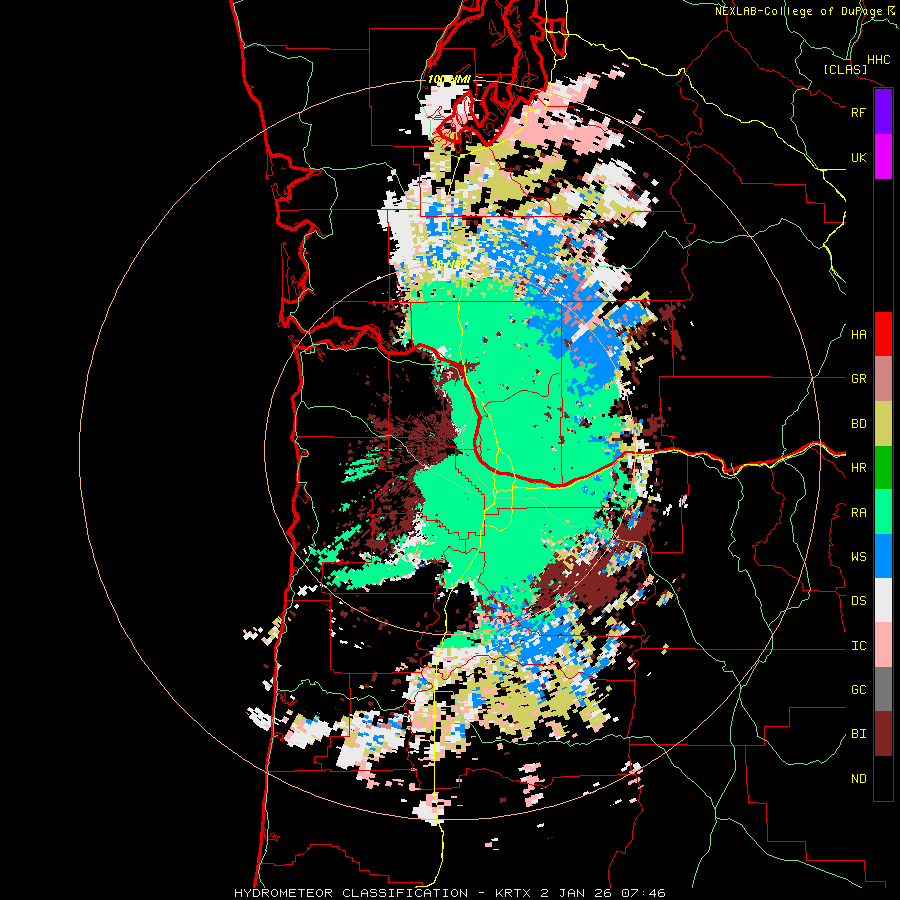Screen dimensions: 900x900
Task: Click the UK legend label
Action: pos(858,157)
